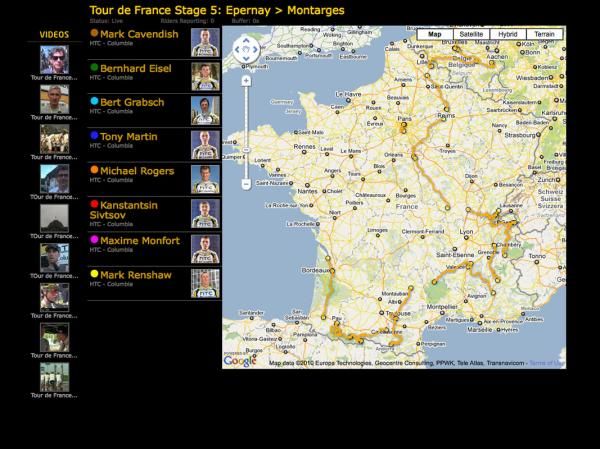Select rider Kanstantsin Sivtsov
Image resolution: width=600 pixels, height=449 pixels.
[x=124, y=210]
